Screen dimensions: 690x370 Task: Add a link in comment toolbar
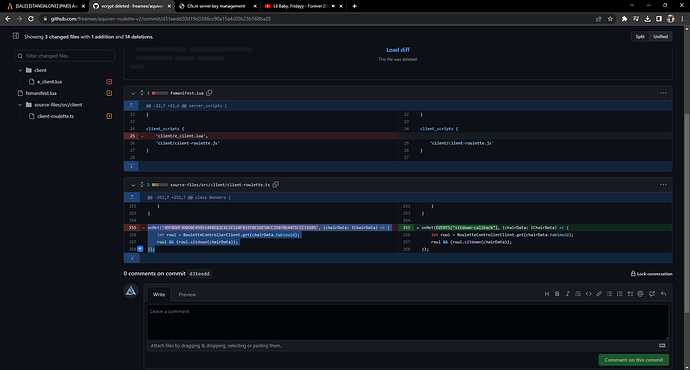coord(599,294)
